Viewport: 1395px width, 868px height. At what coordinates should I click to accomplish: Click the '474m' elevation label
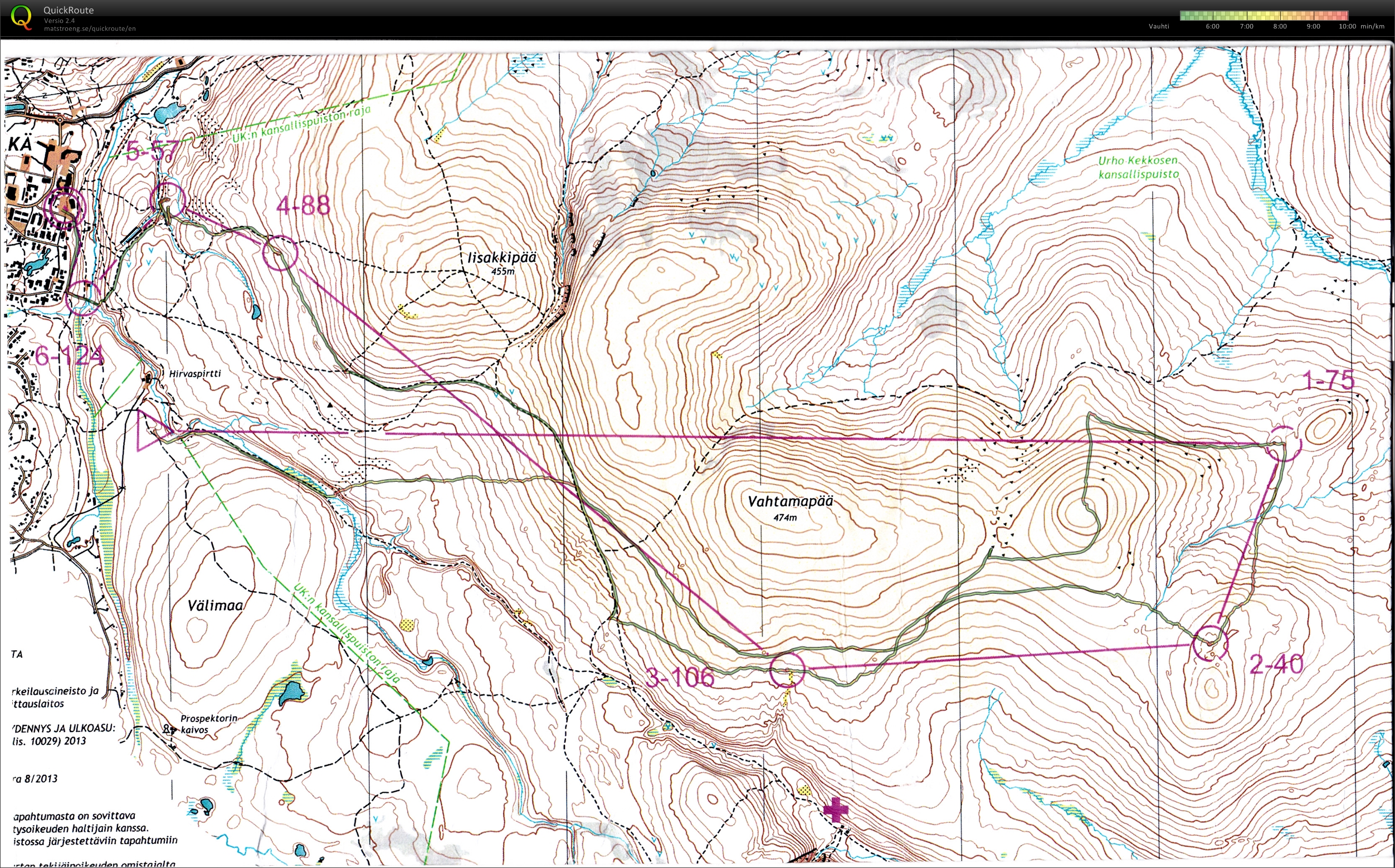click(785, 517)
